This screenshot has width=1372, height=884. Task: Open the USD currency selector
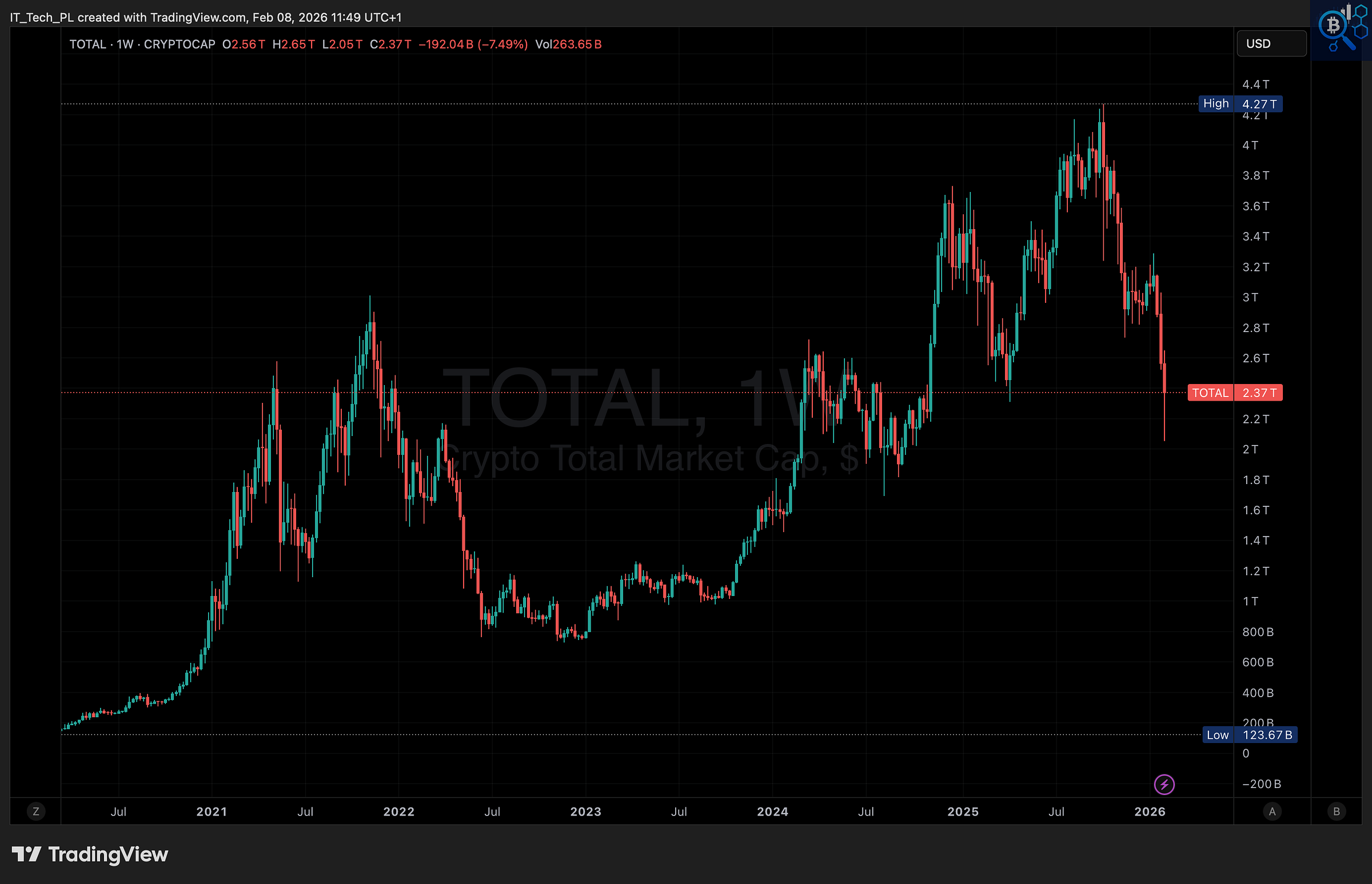click(1271, 44)
